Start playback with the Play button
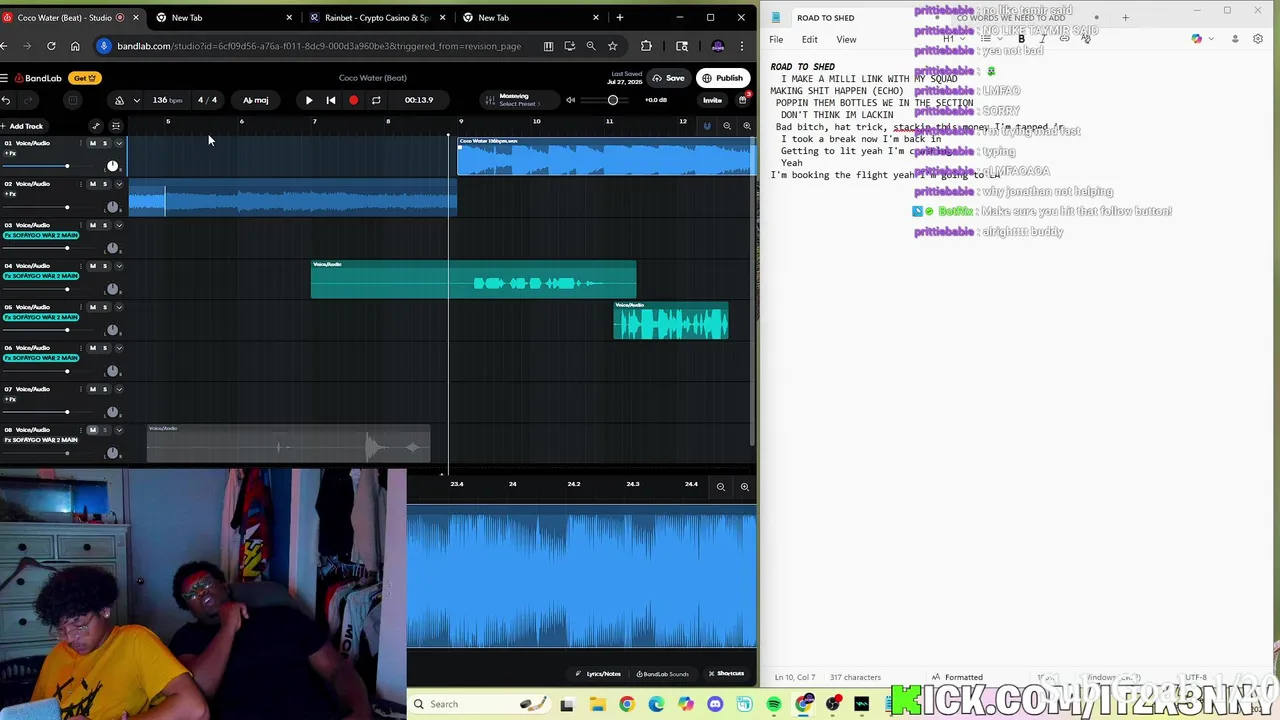 tap(309, 100)
